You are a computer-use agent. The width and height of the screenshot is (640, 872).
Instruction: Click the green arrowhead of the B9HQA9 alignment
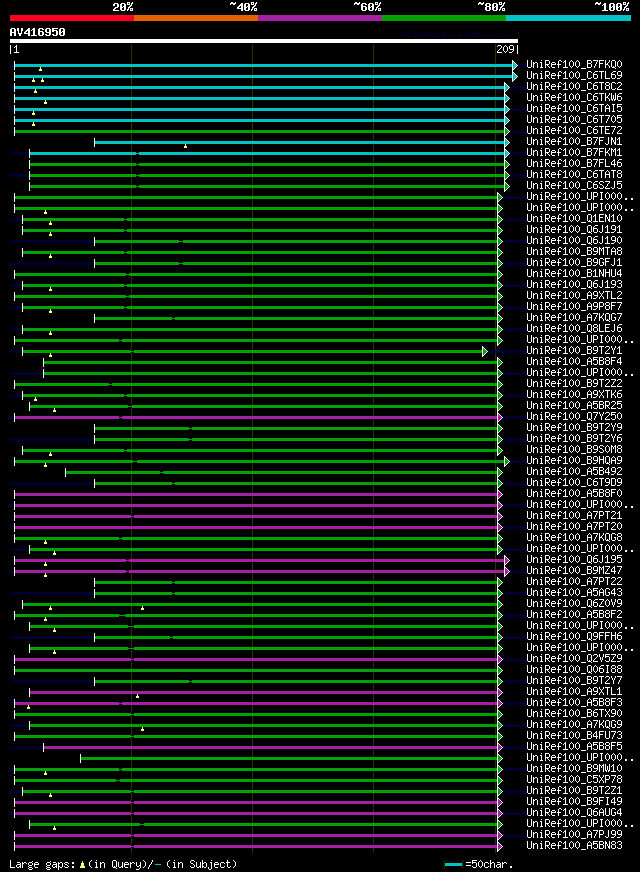[x=507, y=461]
